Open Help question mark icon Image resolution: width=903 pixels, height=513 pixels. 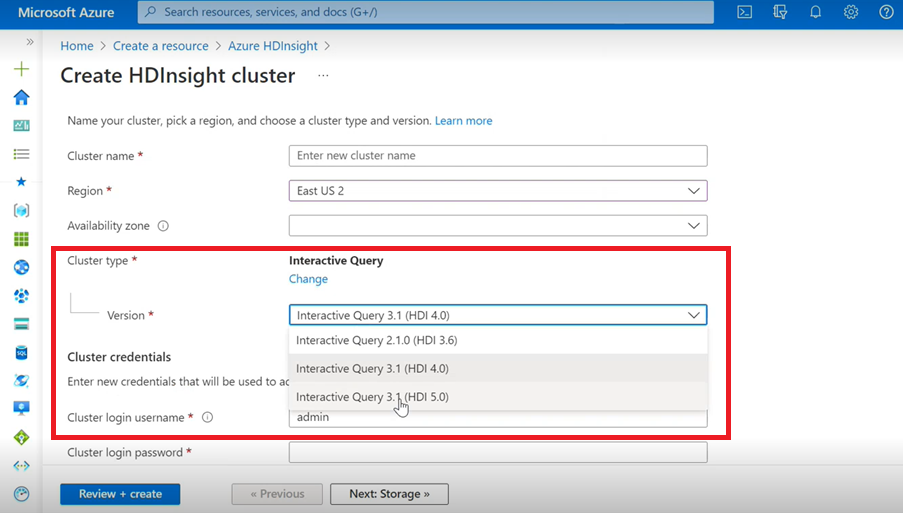[886, 12]
